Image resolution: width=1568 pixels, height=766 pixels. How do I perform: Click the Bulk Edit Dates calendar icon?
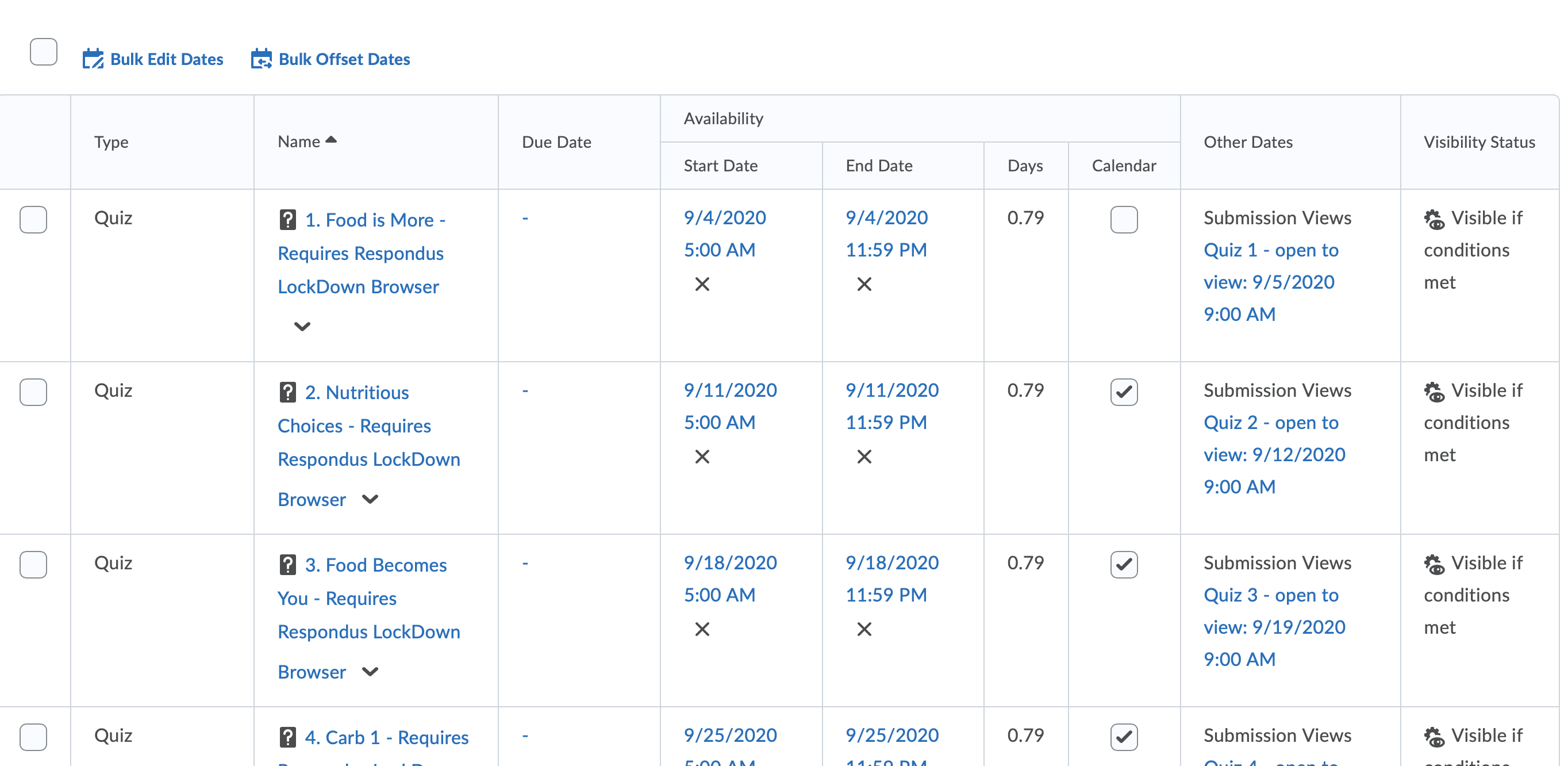coord(93,59)
